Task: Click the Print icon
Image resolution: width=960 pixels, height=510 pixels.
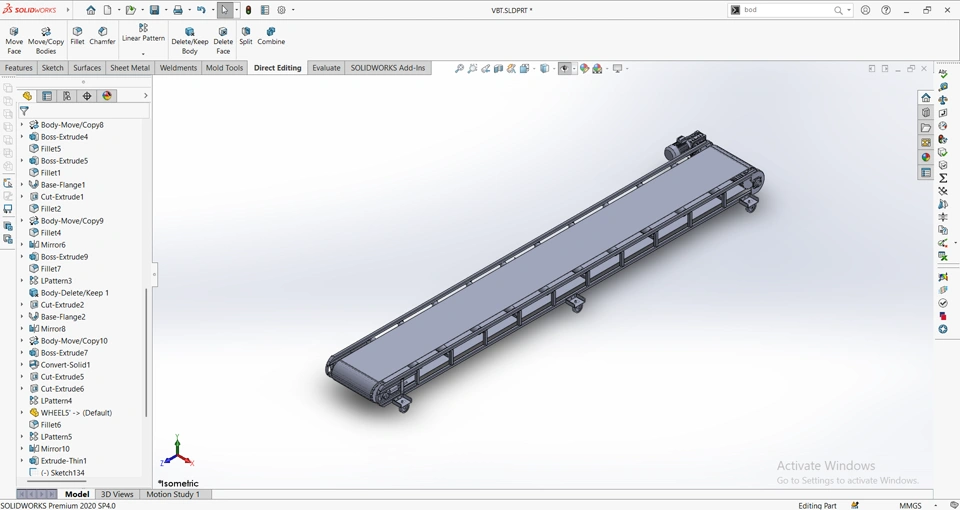Action: pos(178,10)
